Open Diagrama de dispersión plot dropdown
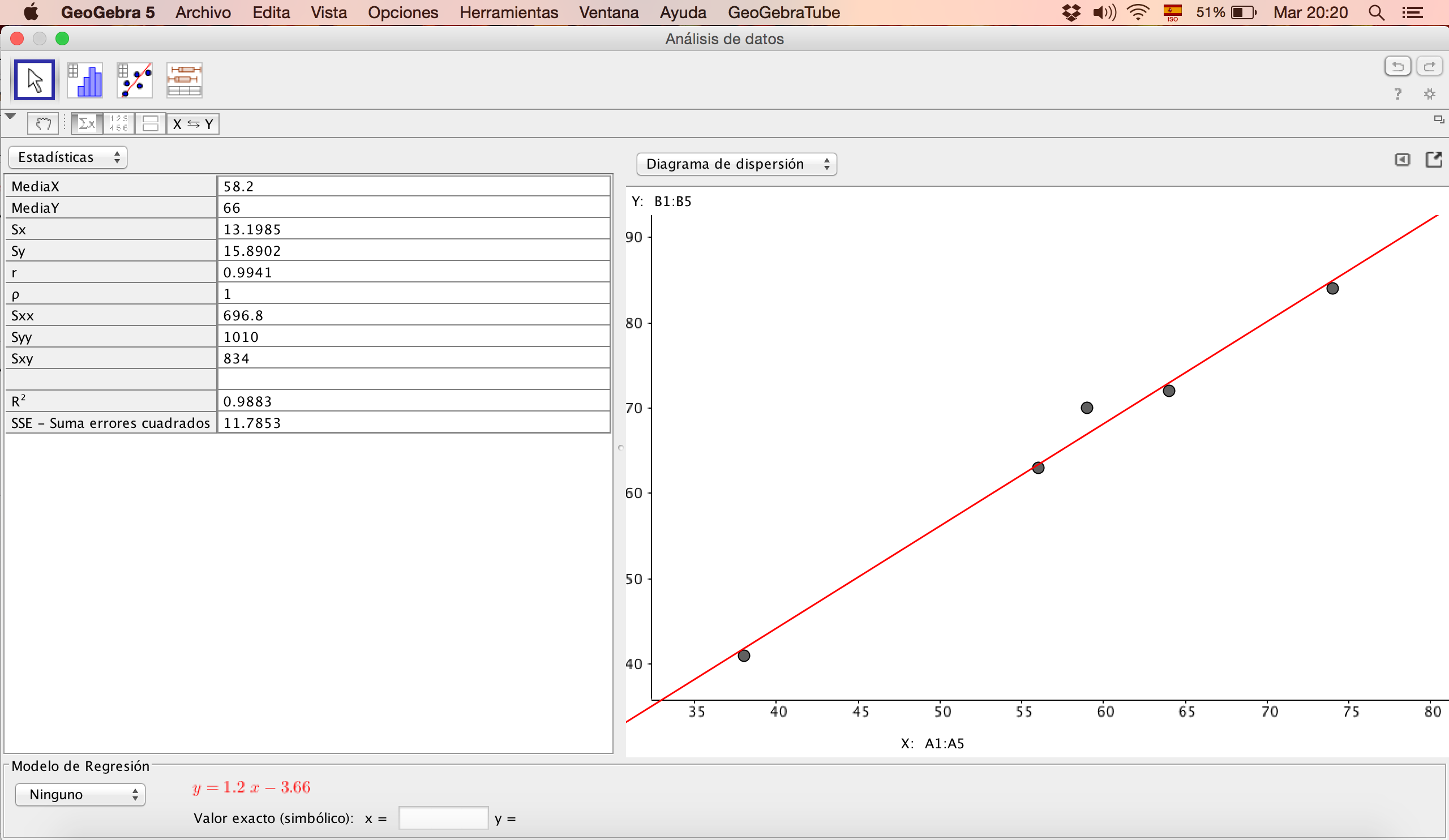This screenshot has height=840, width=1449. tap(736, 165)
